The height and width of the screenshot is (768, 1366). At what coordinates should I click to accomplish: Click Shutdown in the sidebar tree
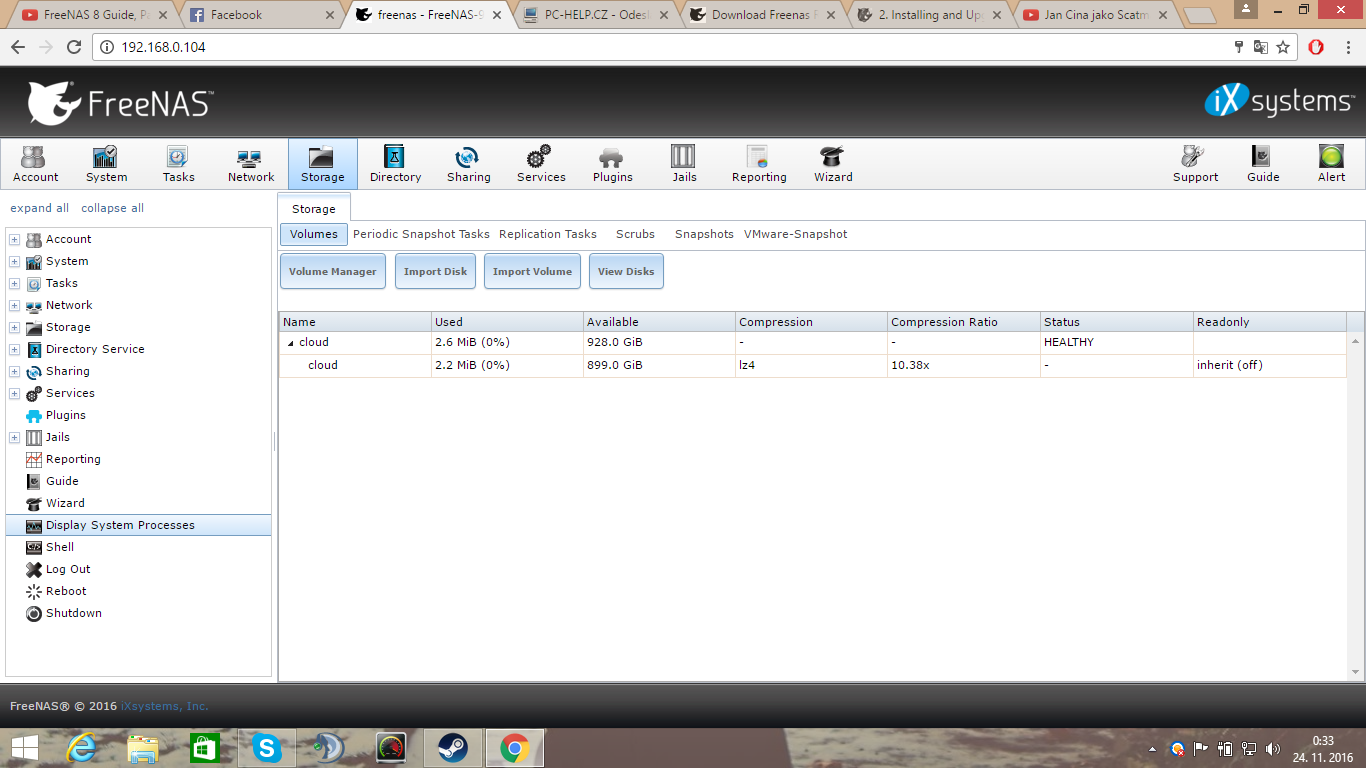tap(74, 613)
